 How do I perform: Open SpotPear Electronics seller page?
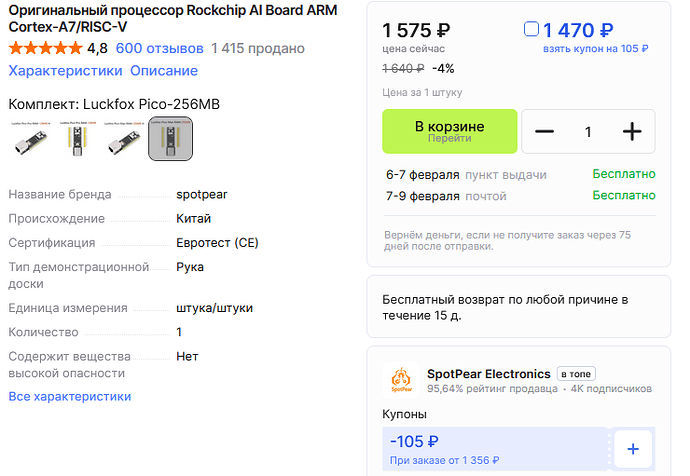tap(488, 374)
